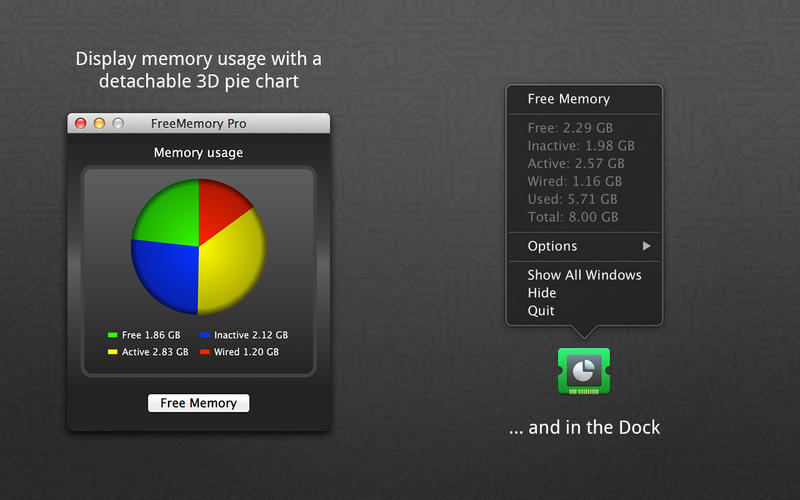Click the red slice of the pie chart
The image size is (800, 500).
point(218,207)
